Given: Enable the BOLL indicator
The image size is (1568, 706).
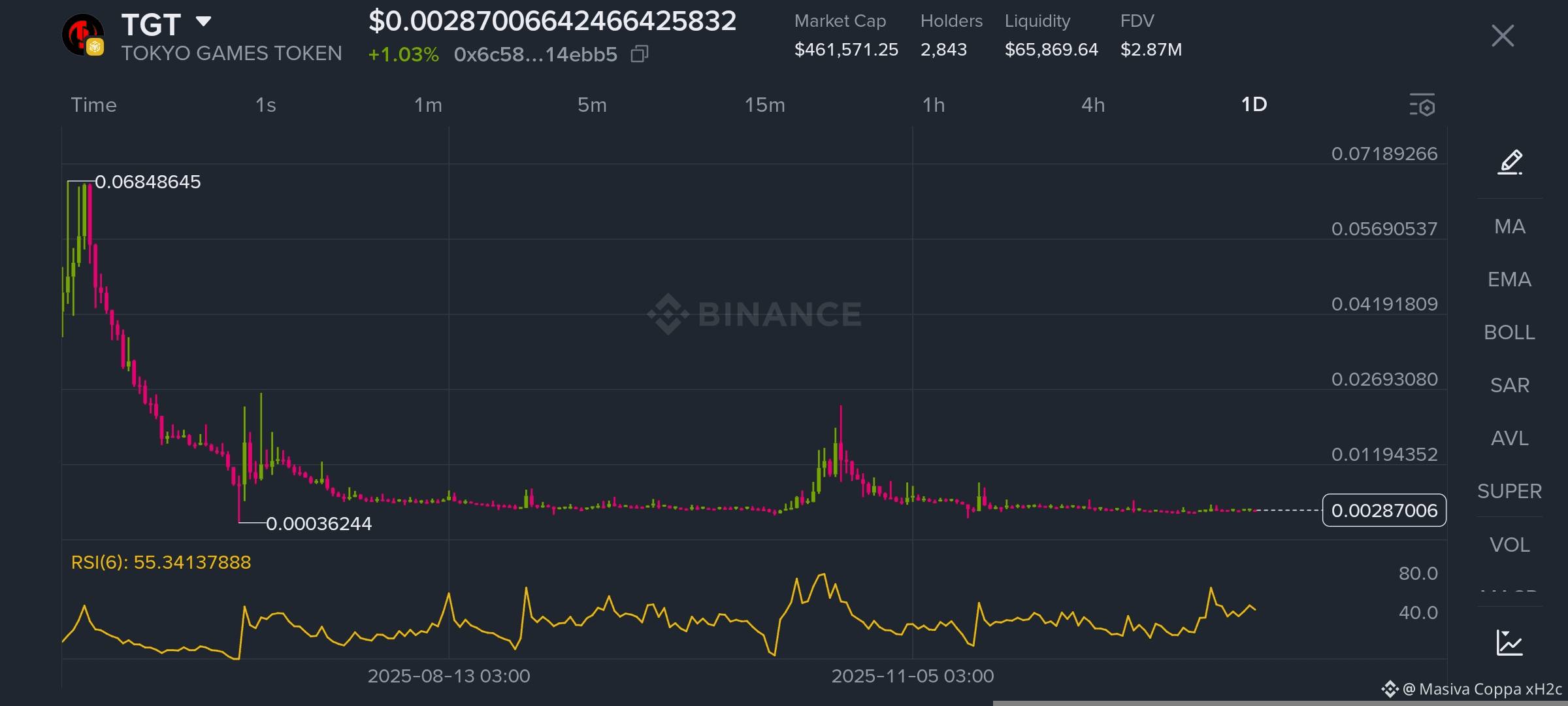Looking at the screenshot, I should (1509, 332).
